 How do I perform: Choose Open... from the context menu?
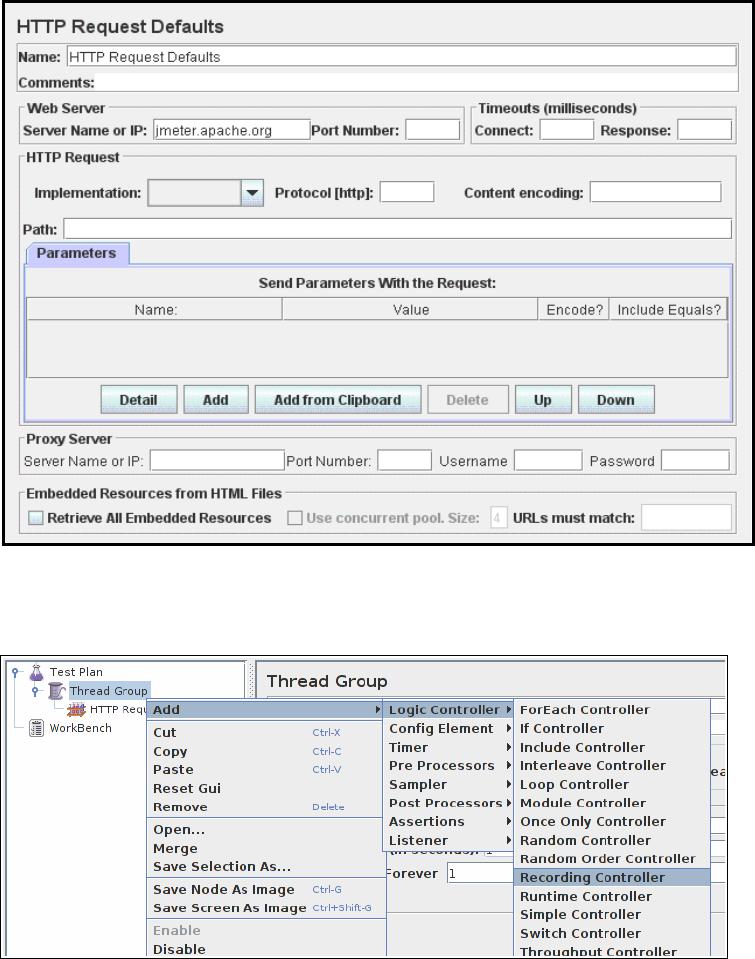[266, 830]
